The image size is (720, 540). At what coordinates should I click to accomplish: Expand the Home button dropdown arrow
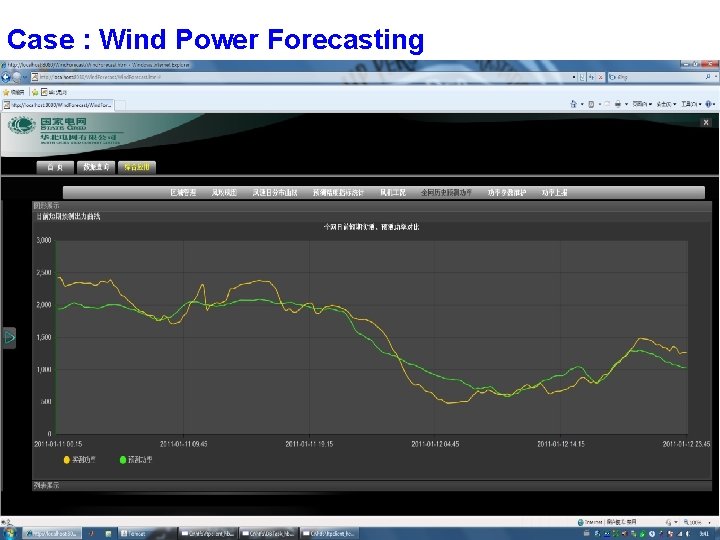click(582, 104)
